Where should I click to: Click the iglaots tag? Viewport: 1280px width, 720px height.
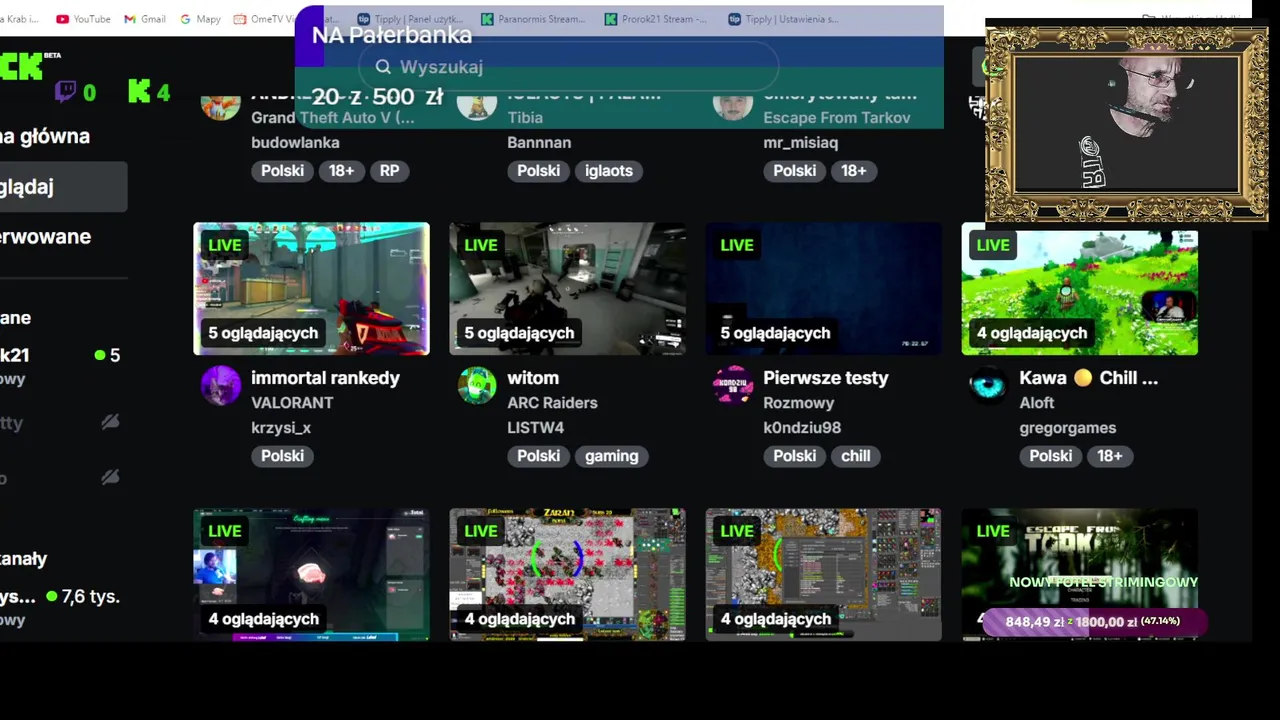pyautogui.click(x=609, y=171)
